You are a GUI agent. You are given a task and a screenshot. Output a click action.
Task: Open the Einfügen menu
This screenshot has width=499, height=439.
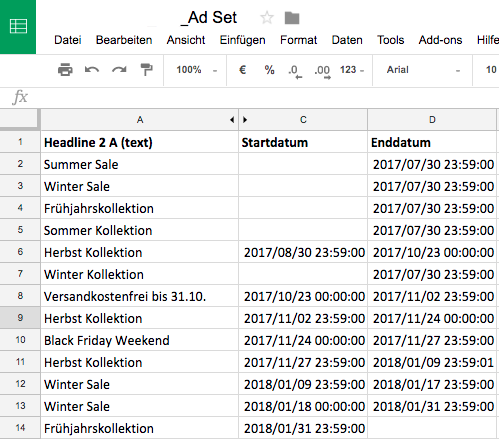pos(242,40)
